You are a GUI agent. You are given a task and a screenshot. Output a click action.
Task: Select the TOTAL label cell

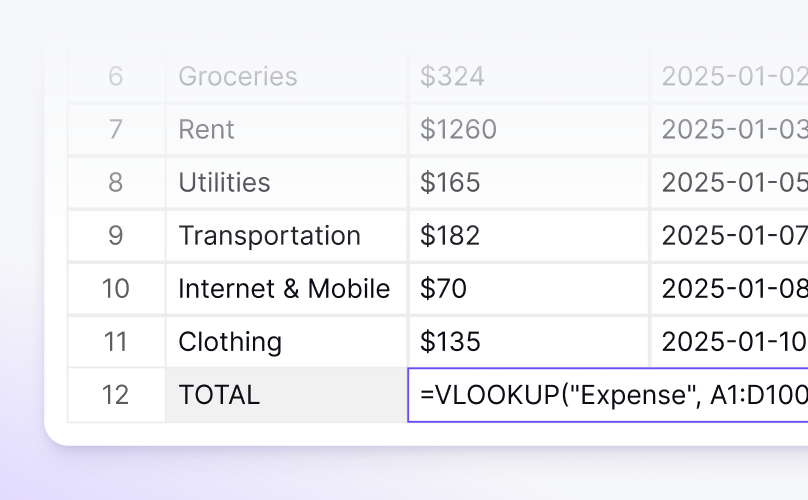coord(286,395)
